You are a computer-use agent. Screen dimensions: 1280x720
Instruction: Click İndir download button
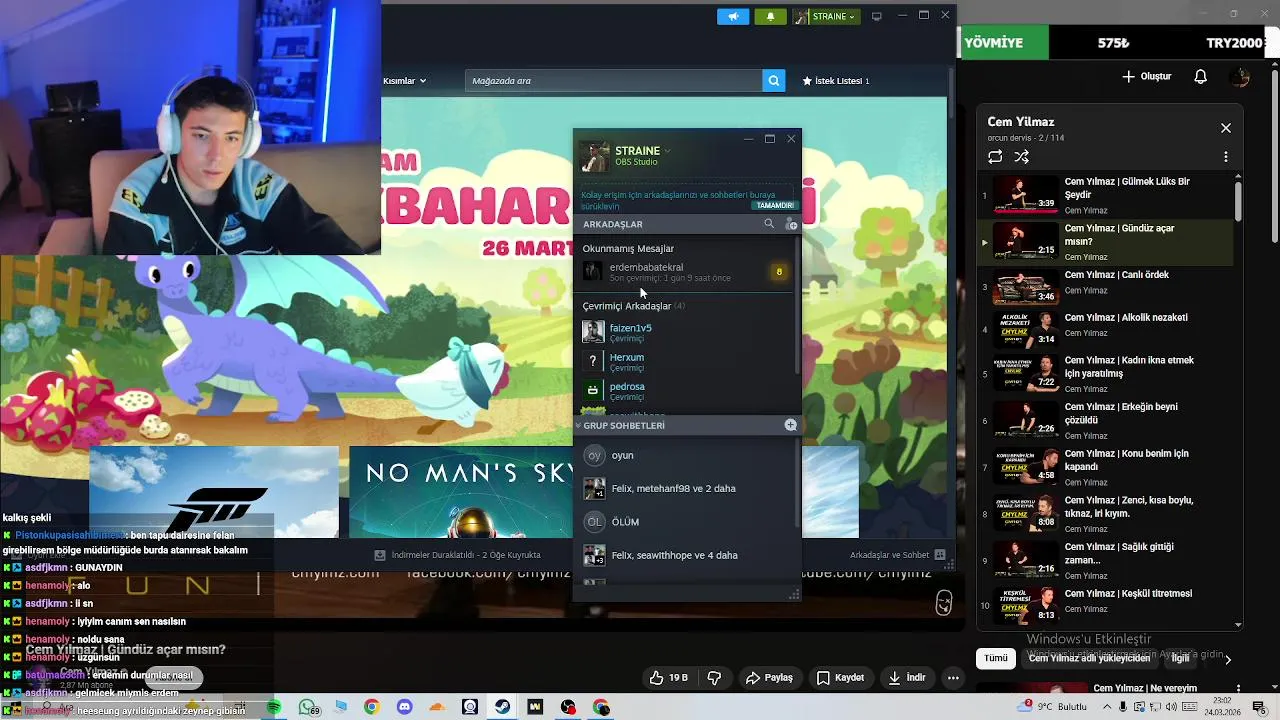coord(907,678)
